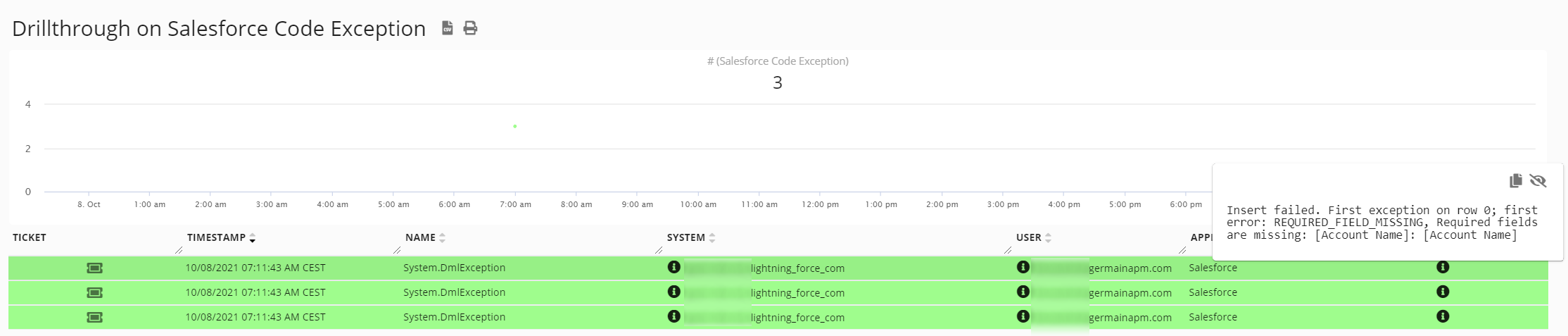Image resolution: width=1568 pixels, height=336 pixels.
Task: Show user info for the second row
Action: pyautogui.click(x=1023, y=292)
